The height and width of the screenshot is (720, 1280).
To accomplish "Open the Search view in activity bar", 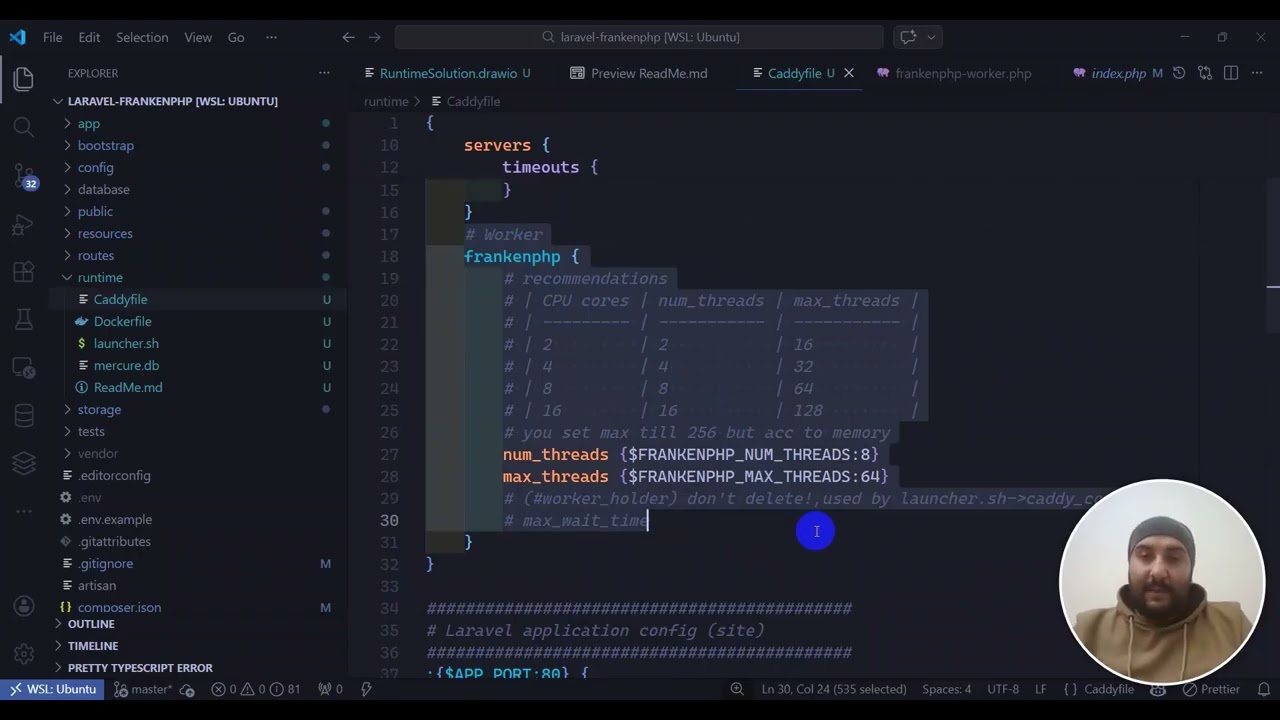I will tap(24, 127).
